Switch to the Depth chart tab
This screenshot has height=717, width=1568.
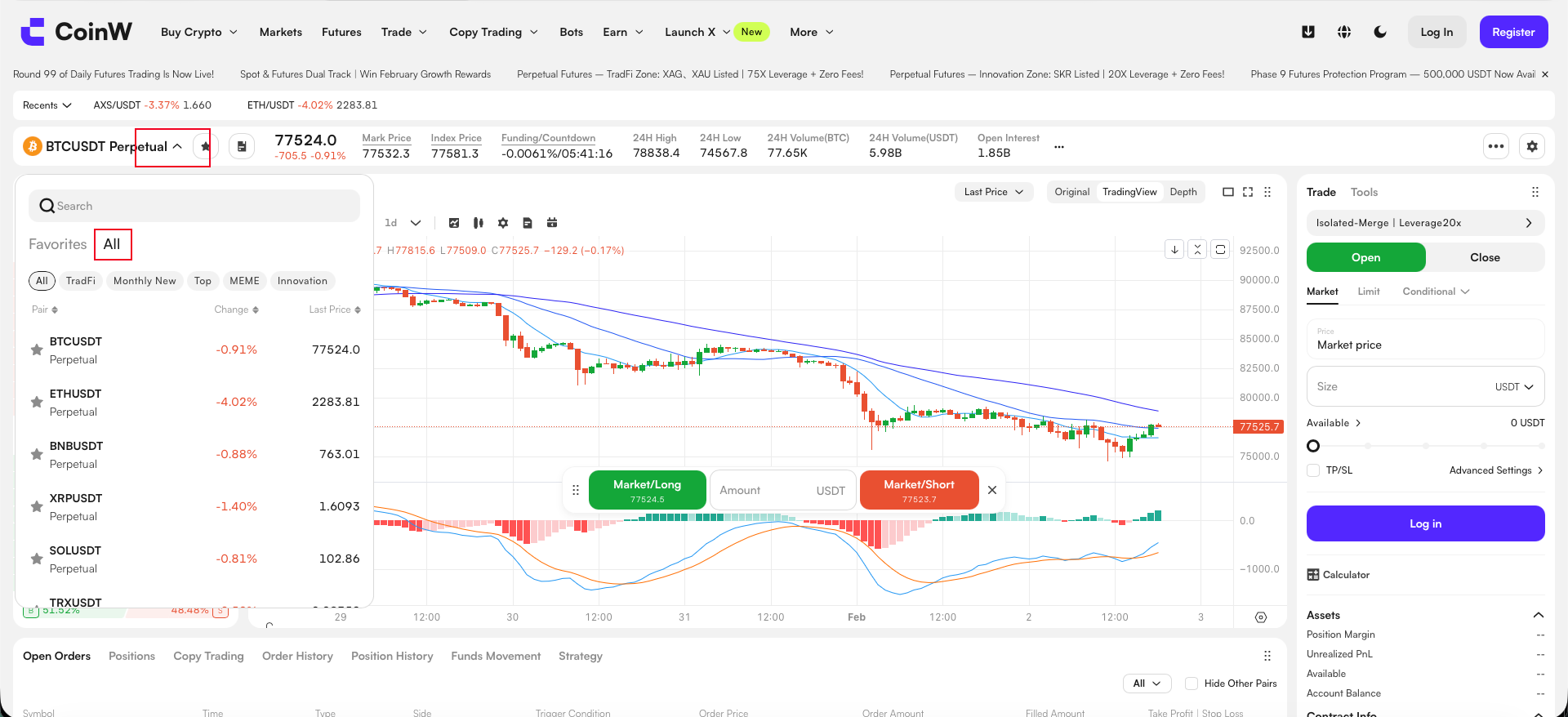click(x=1183, y=192)
